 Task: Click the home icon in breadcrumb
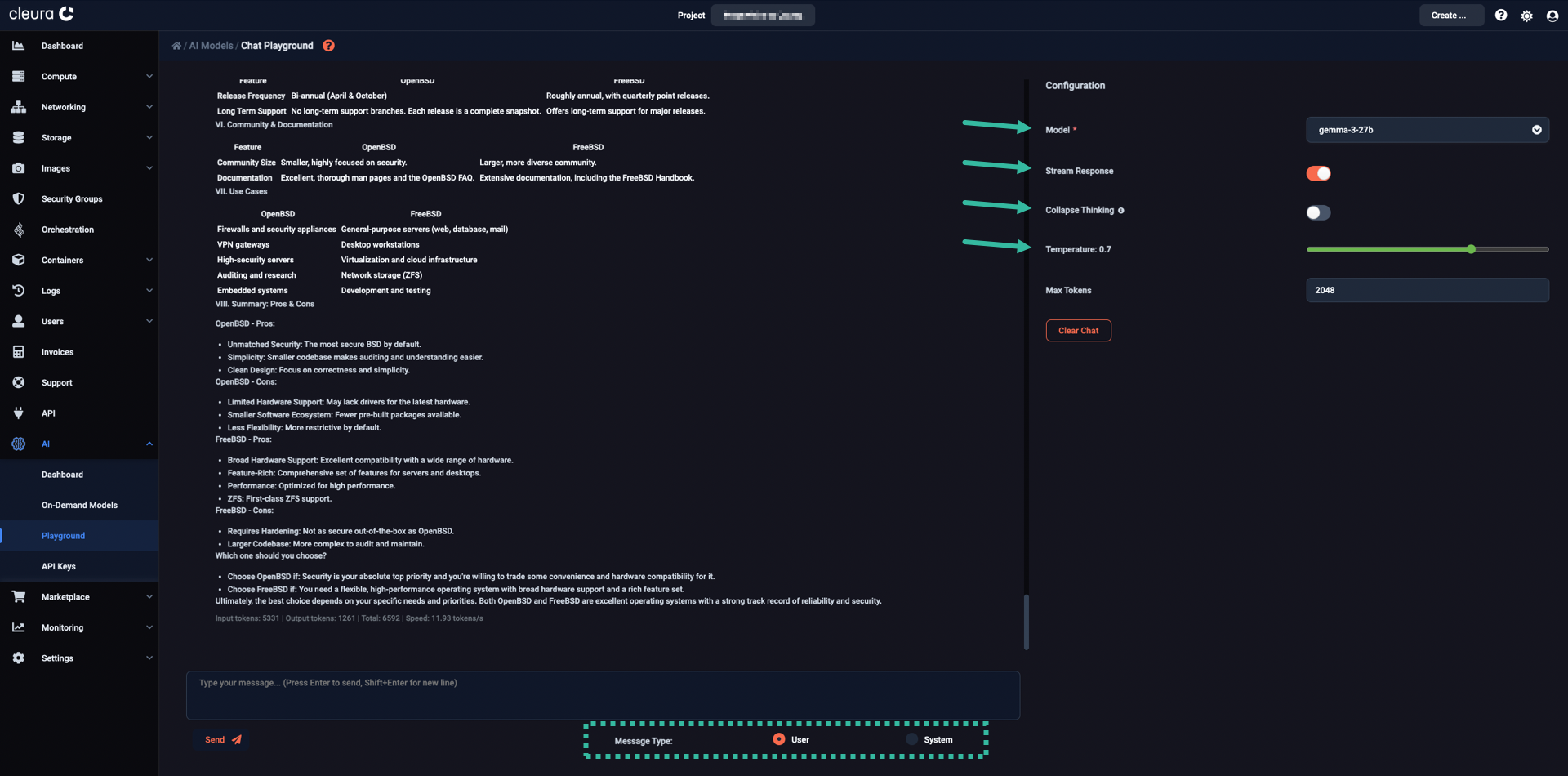click(176, 46)
